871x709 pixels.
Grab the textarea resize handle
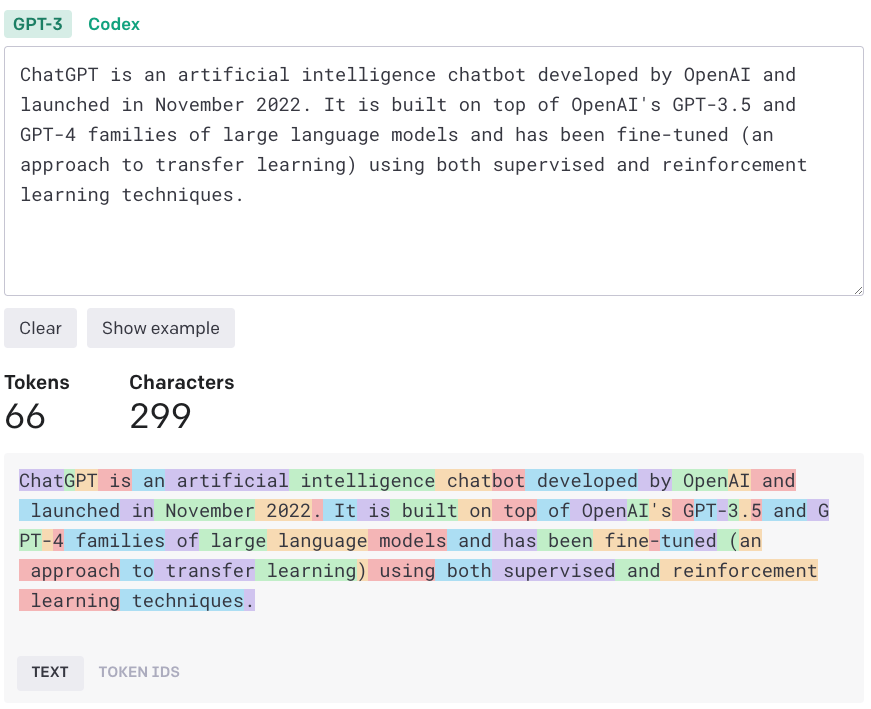(857, 289)
